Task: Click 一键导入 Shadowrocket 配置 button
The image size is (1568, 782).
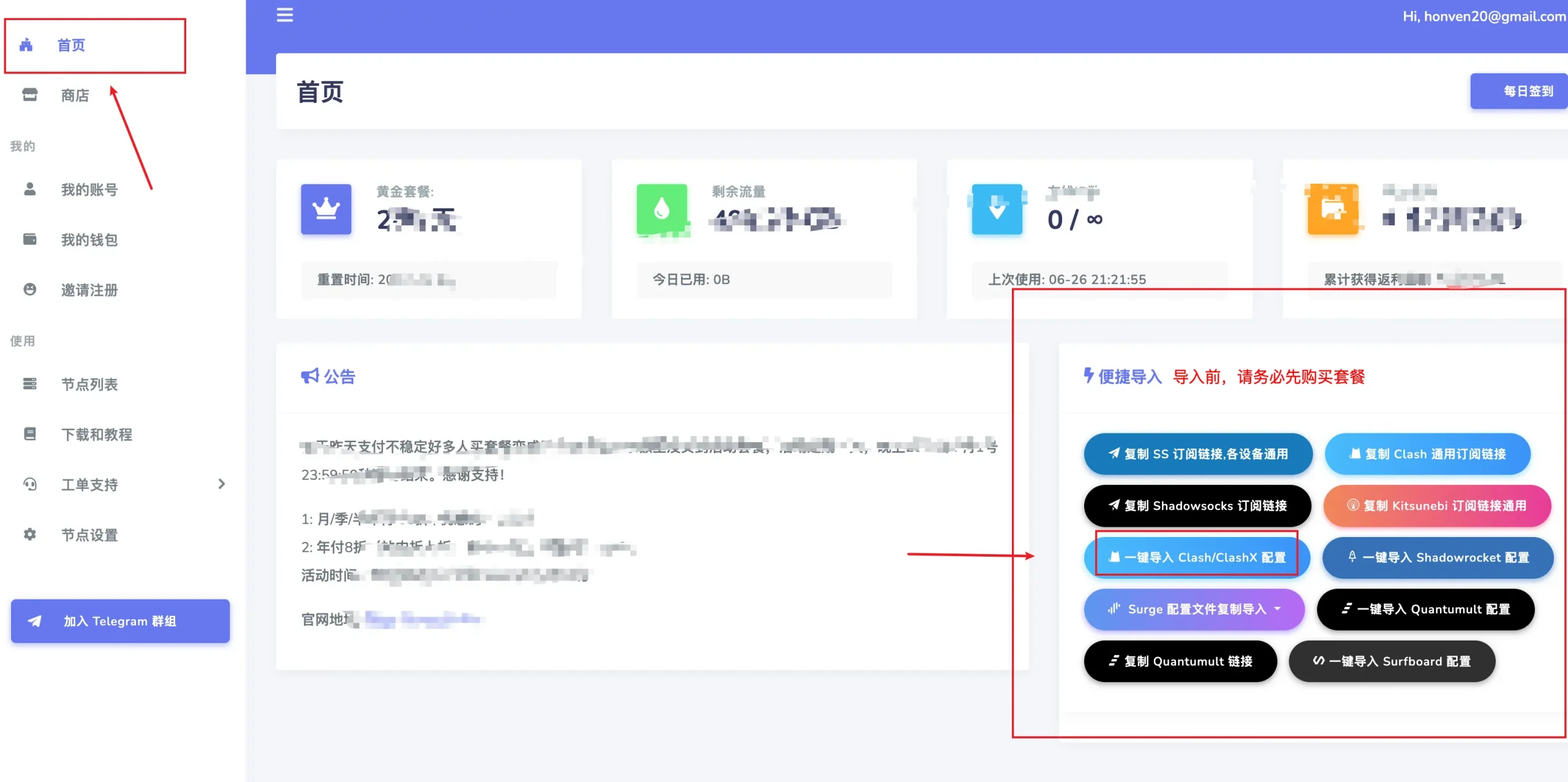Action: coord(1438,557)
